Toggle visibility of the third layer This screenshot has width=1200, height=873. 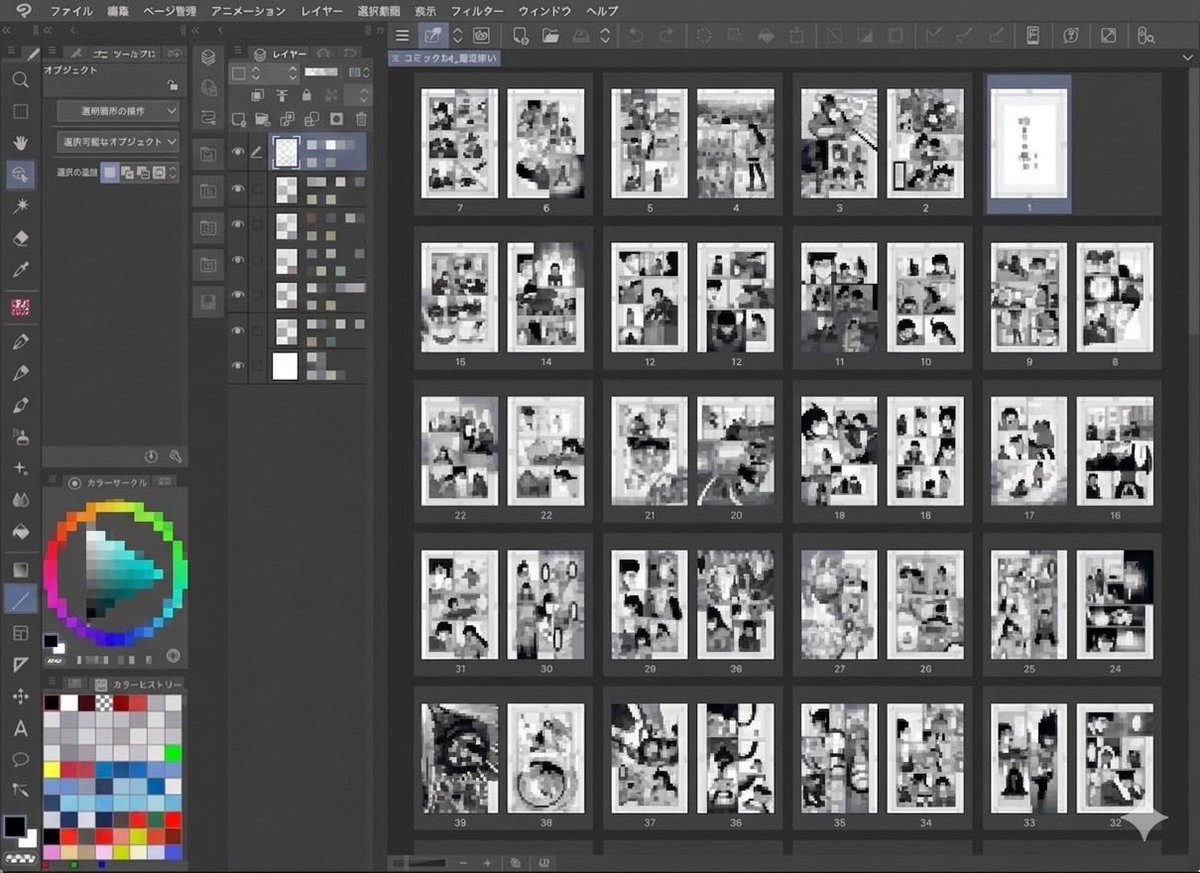tap(238, 224)
